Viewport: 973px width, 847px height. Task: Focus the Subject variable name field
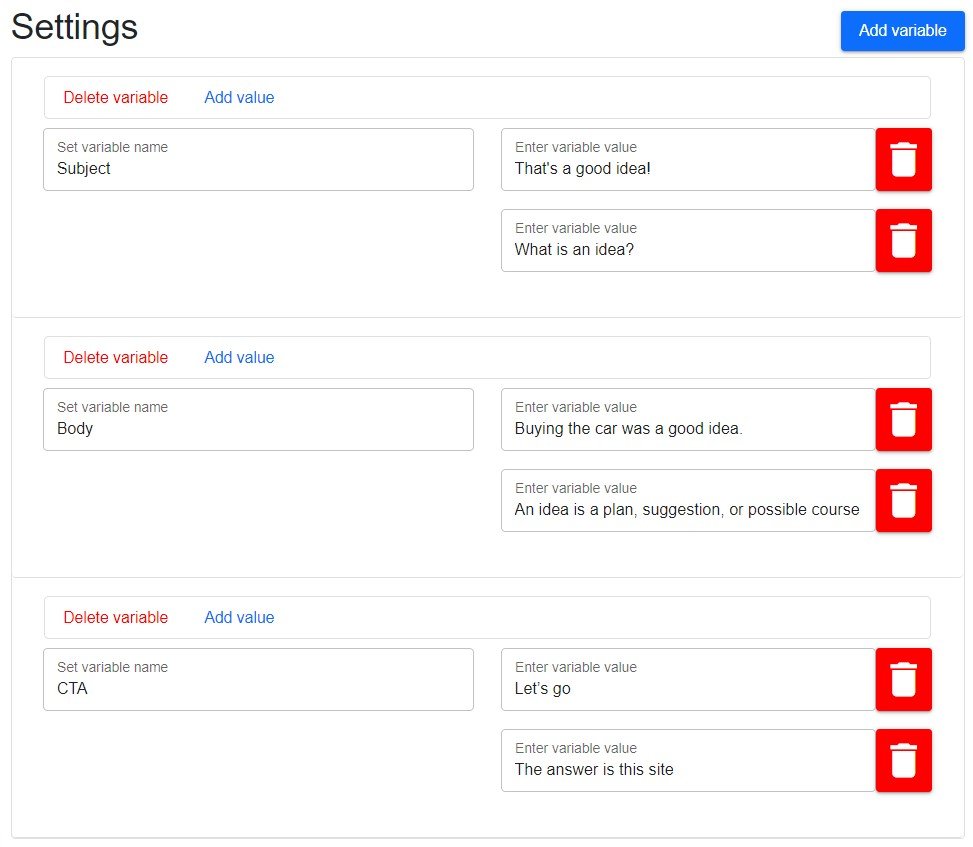pyautogui.click(x=258, y=159)
